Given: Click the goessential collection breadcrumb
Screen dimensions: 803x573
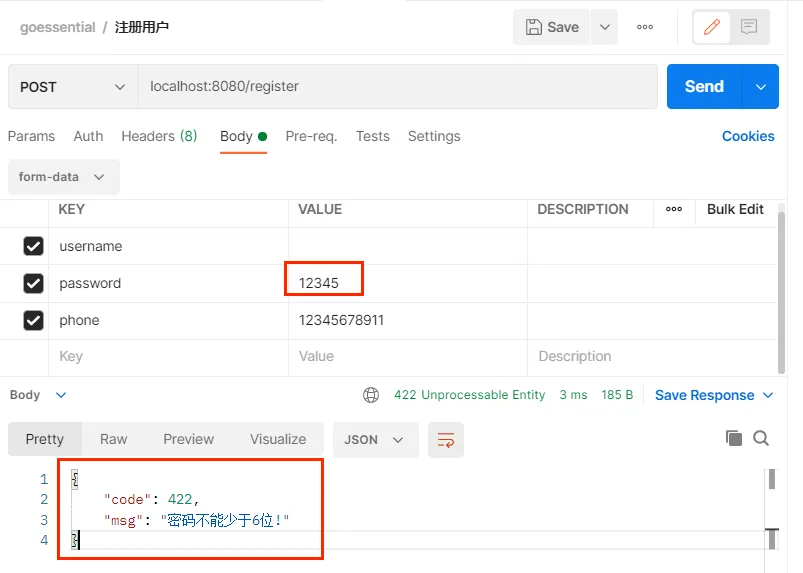Looking at the screenshot, I should point(57,27).
